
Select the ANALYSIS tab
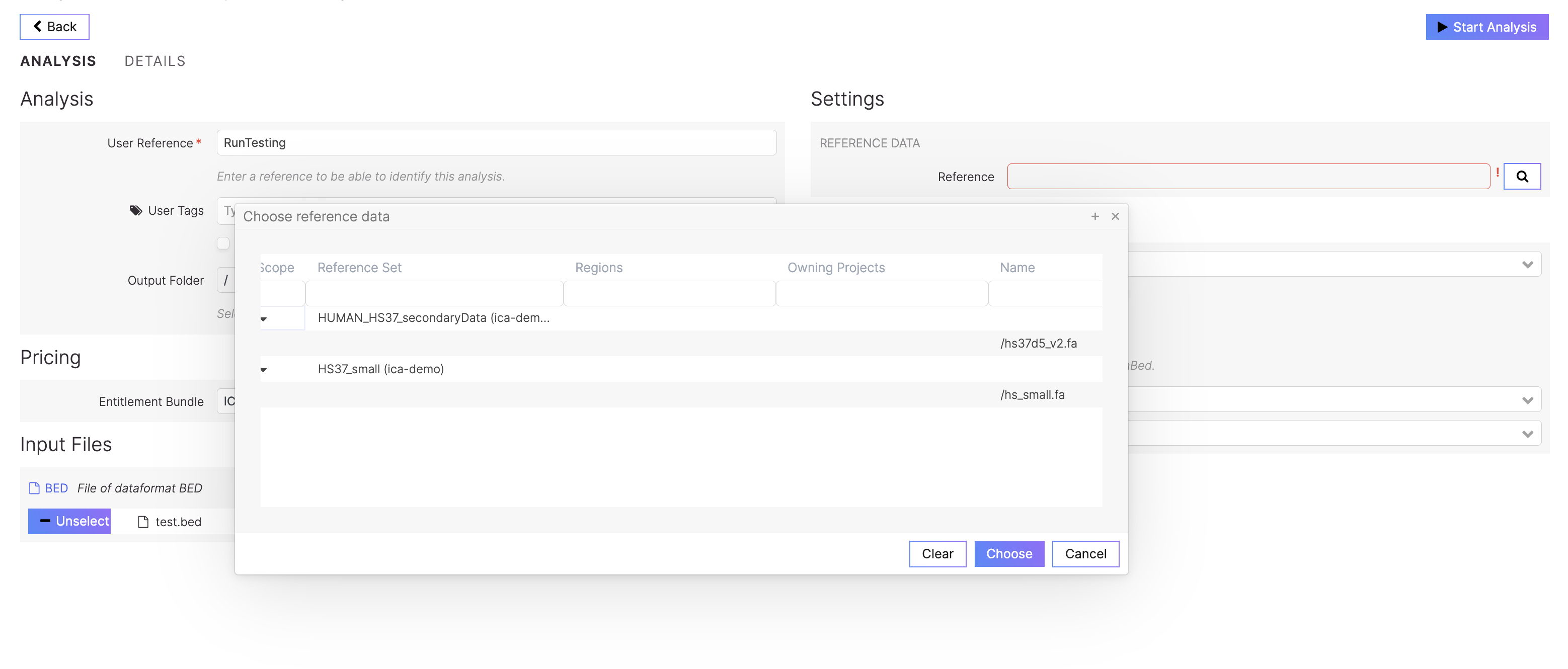click(x=58, y=61)
